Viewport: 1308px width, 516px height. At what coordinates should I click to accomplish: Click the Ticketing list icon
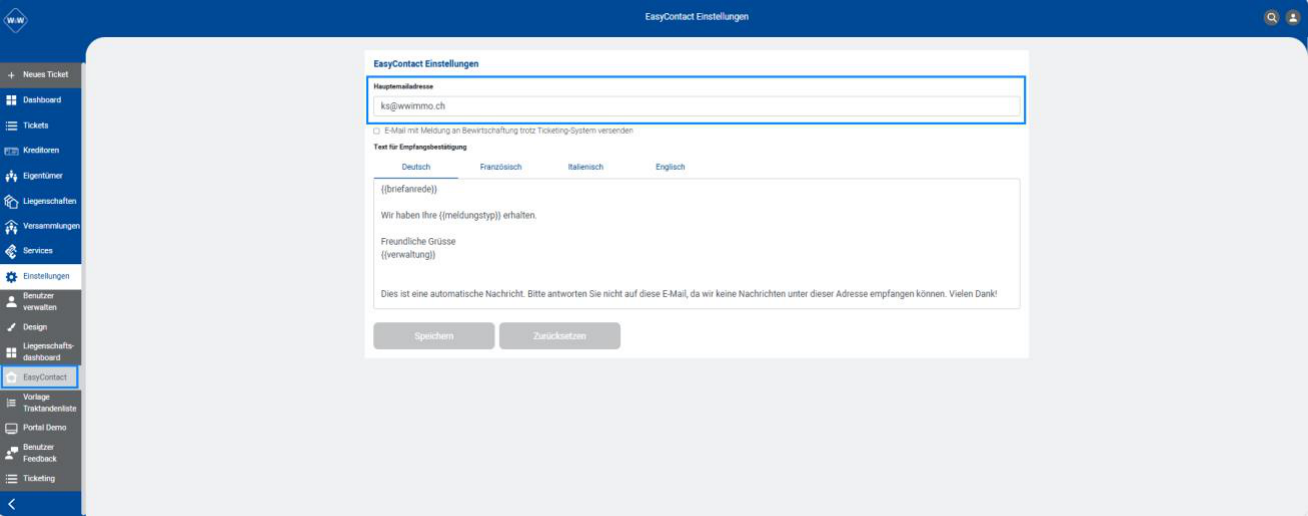[x=12, y=478]
